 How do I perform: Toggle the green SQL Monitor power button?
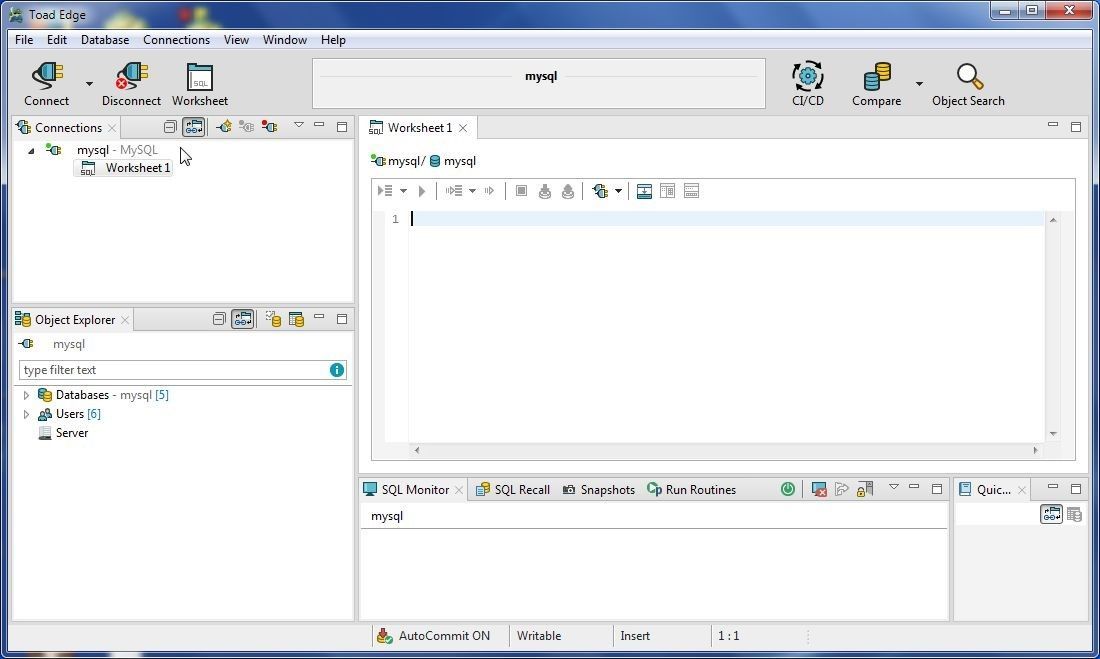click(x=788, y=489)
